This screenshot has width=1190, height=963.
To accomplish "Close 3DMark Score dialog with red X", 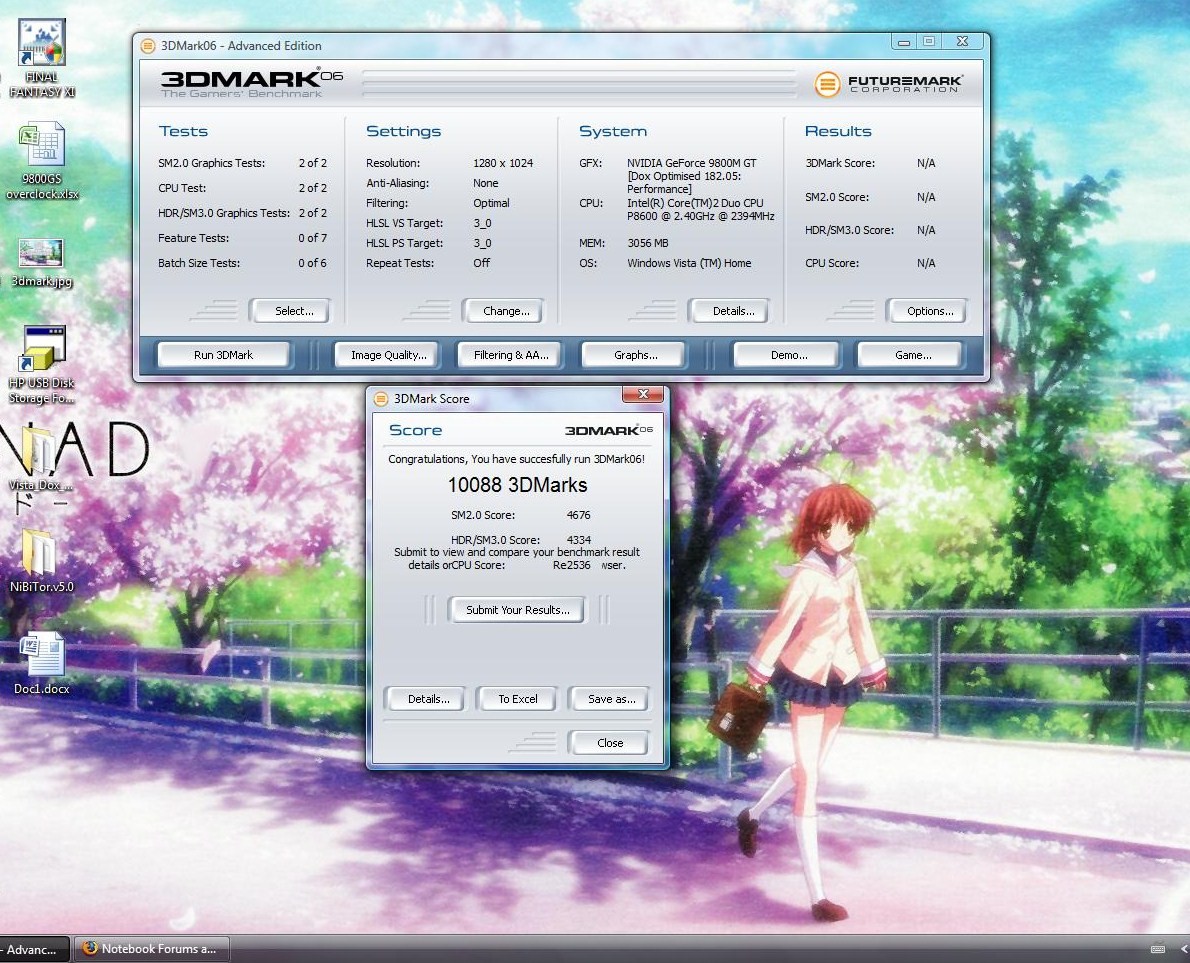I will [643, 394].
